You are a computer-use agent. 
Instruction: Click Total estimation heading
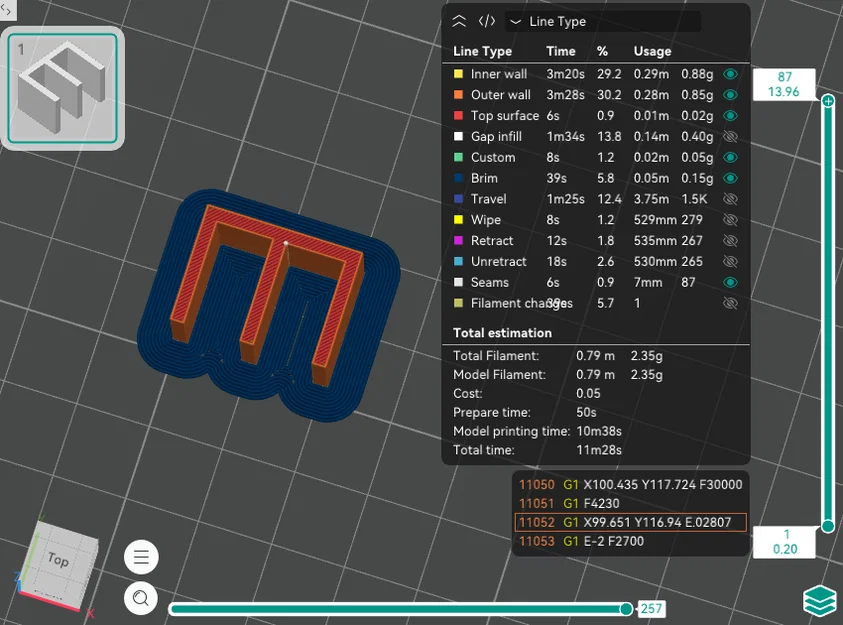[x=502, y=333]
